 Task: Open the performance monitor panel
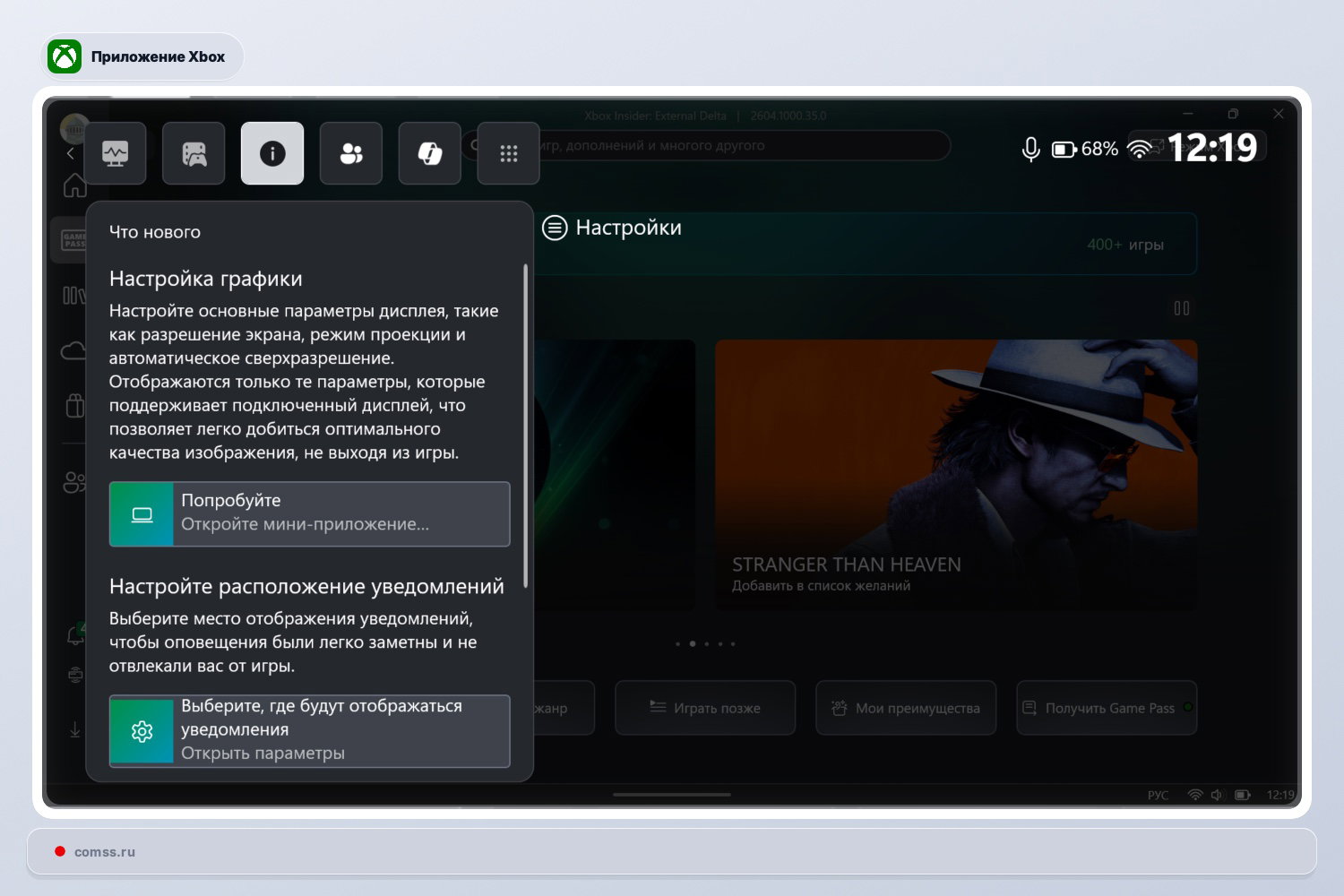pos(115,153)
